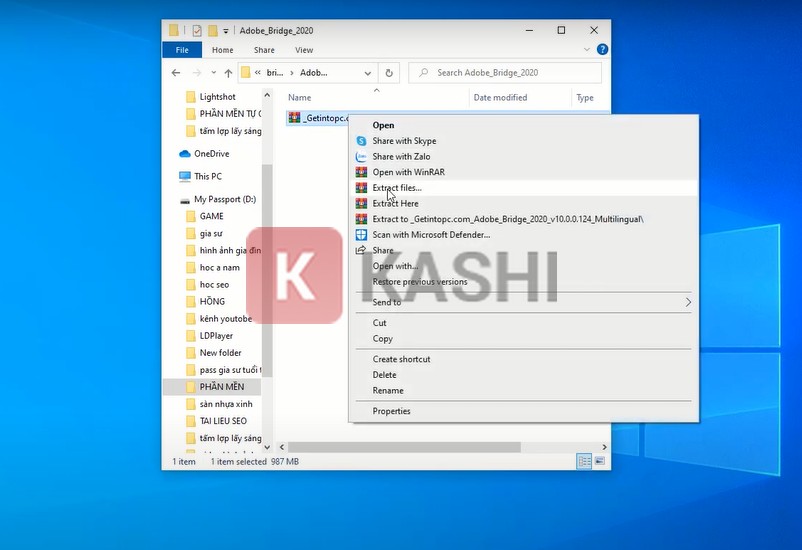
Task: Click horizontal scrollbar right arrow
Action: pos(604,447)
